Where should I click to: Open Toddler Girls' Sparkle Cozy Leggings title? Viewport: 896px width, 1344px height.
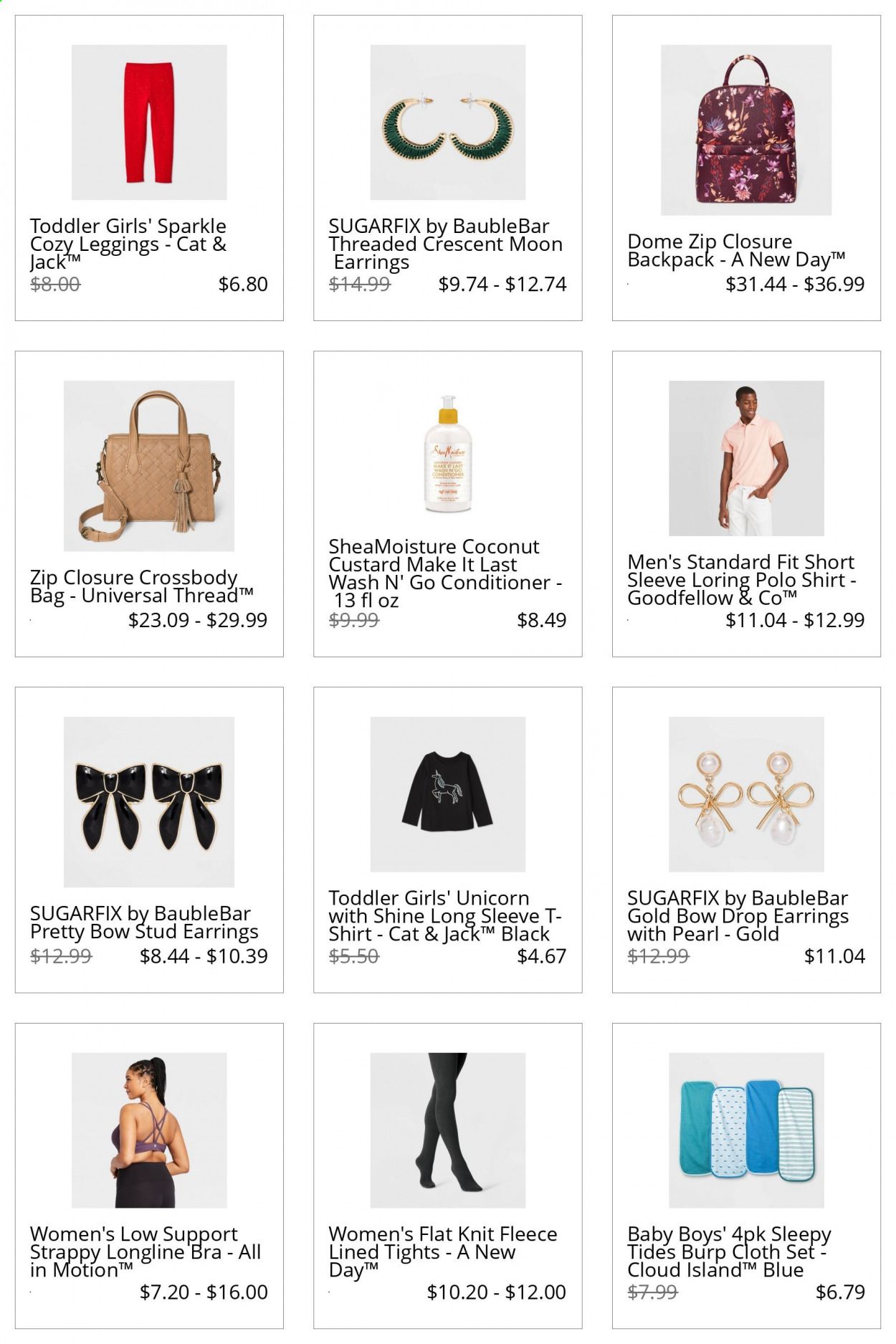pos(128,244)
